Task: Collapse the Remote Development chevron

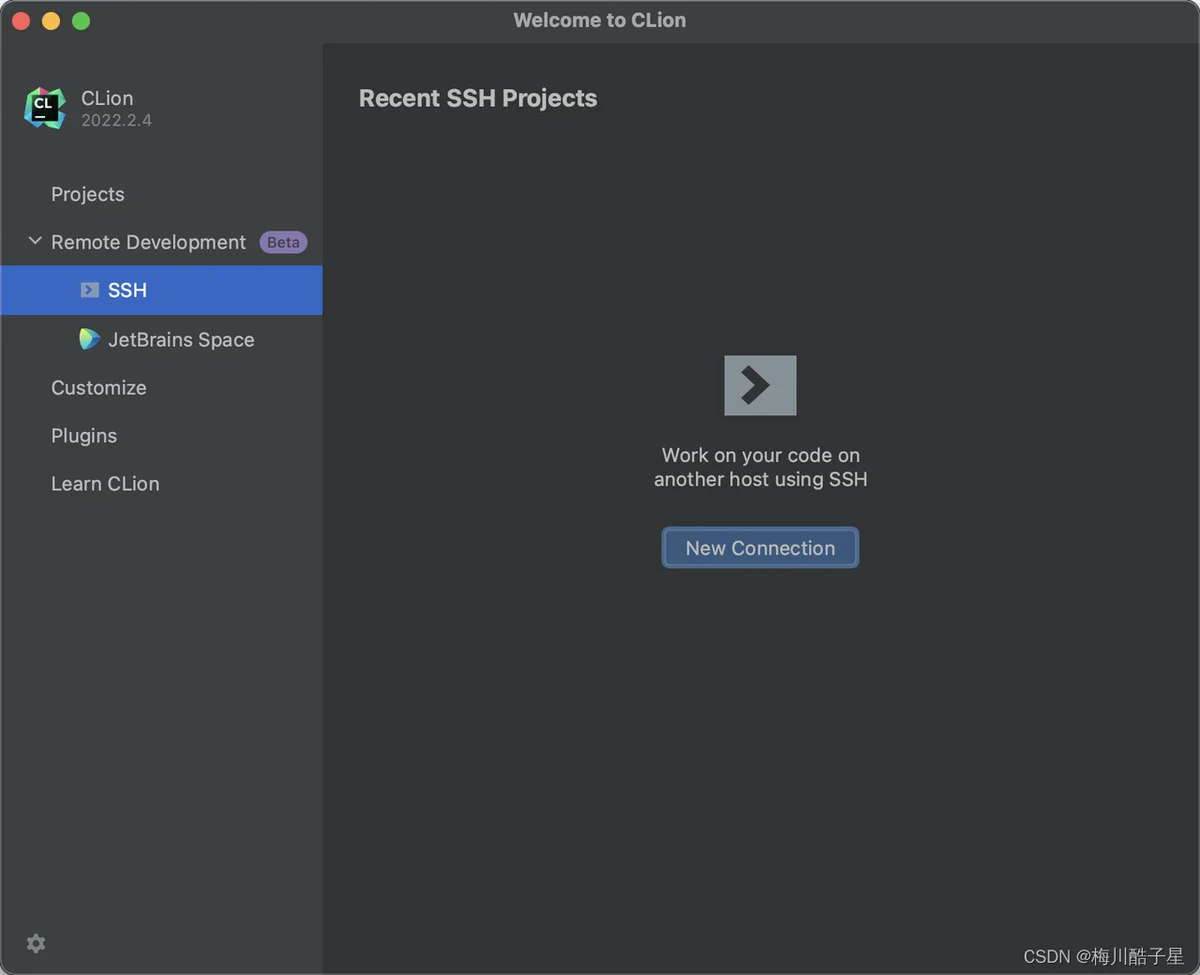Action: [x=35, y=242]
